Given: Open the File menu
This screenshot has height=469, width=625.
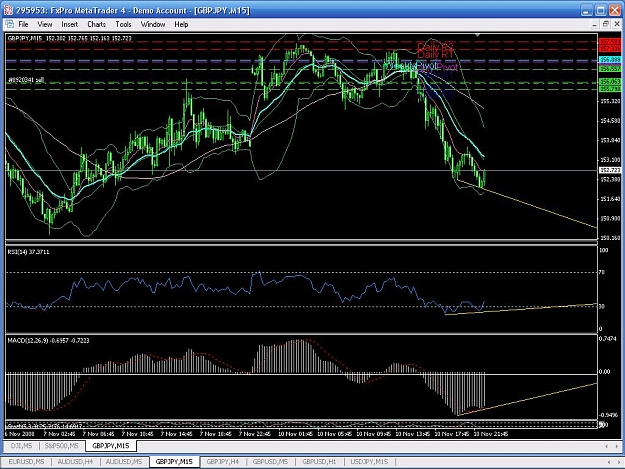Looking at the screenshot, I should pos(23,24).
